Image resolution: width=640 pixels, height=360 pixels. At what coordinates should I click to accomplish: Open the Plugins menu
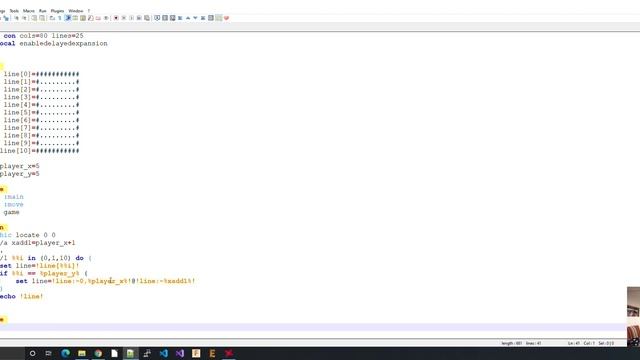pyautogui.click(x=57, y=11)
